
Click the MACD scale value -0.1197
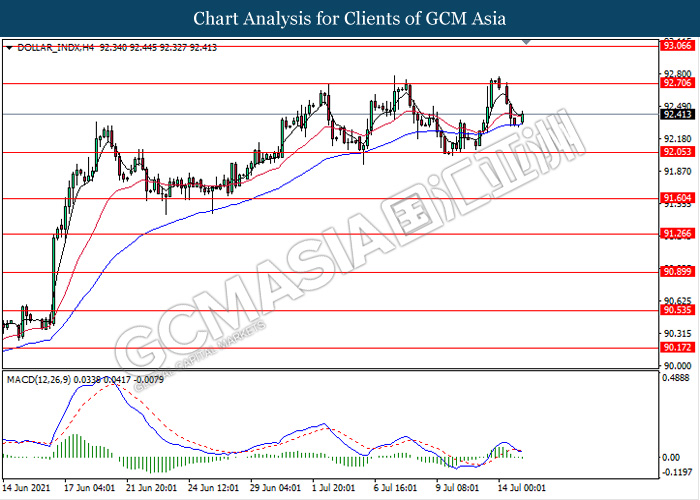(x=678, y=473)
